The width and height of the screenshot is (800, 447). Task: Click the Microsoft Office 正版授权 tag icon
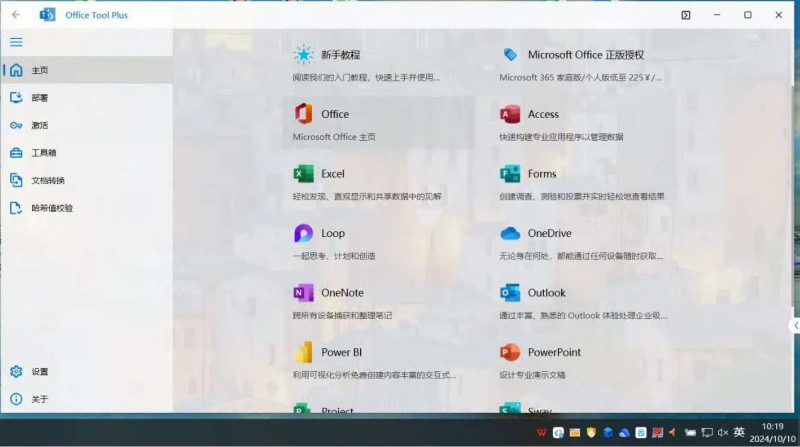(x=510, y=55)
